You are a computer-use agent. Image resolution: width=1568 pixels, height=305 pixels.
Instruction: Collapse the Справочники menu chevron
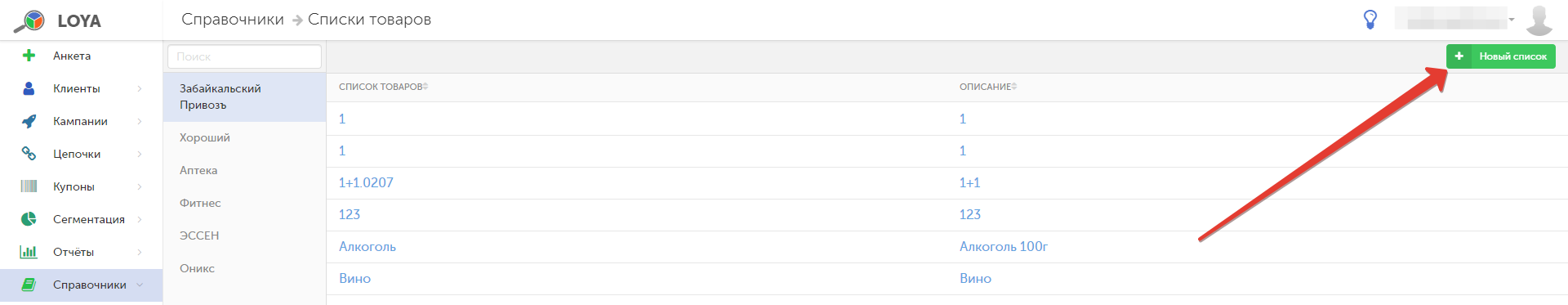pos(140,285)
